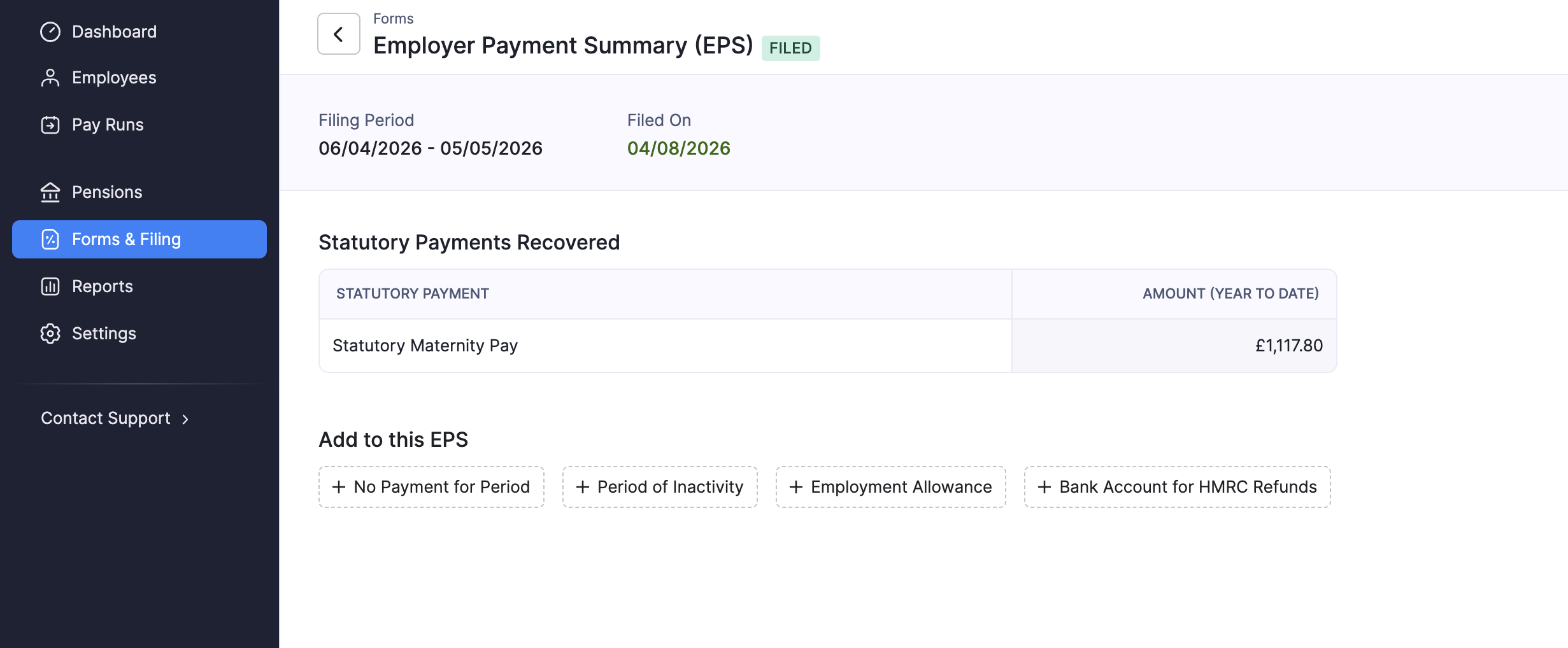This screenshot has height=648, width=1568.
Task: Click the FILED status badge
Action: point(791,48)
